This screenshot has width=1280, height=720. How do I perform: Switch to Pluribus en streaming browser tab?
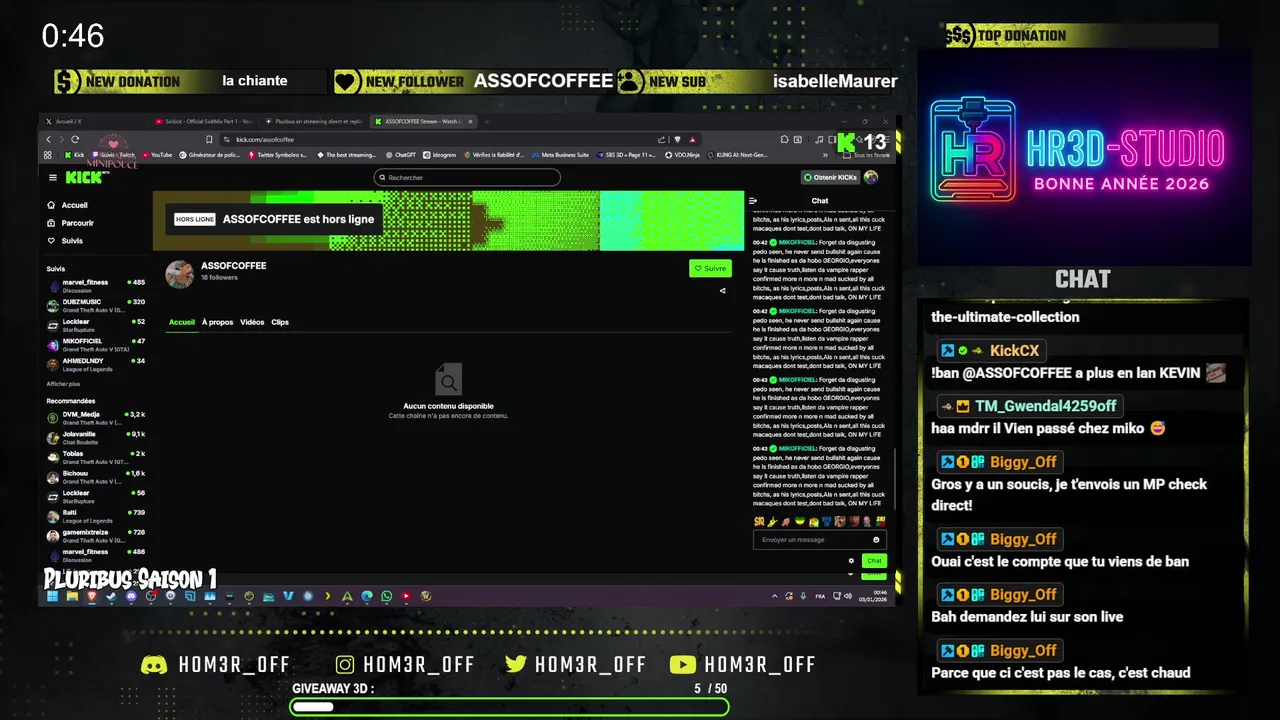(x=314, y=121)
